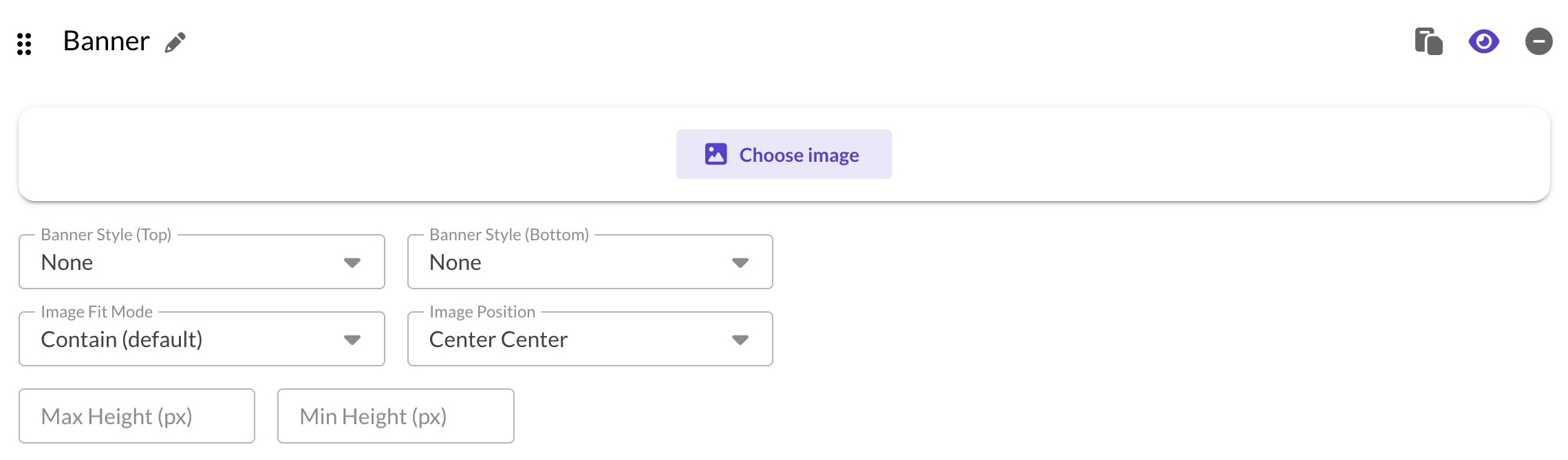Toggle the Banner visibility eye icon

pyautogui.click(x=1483, y=42)
